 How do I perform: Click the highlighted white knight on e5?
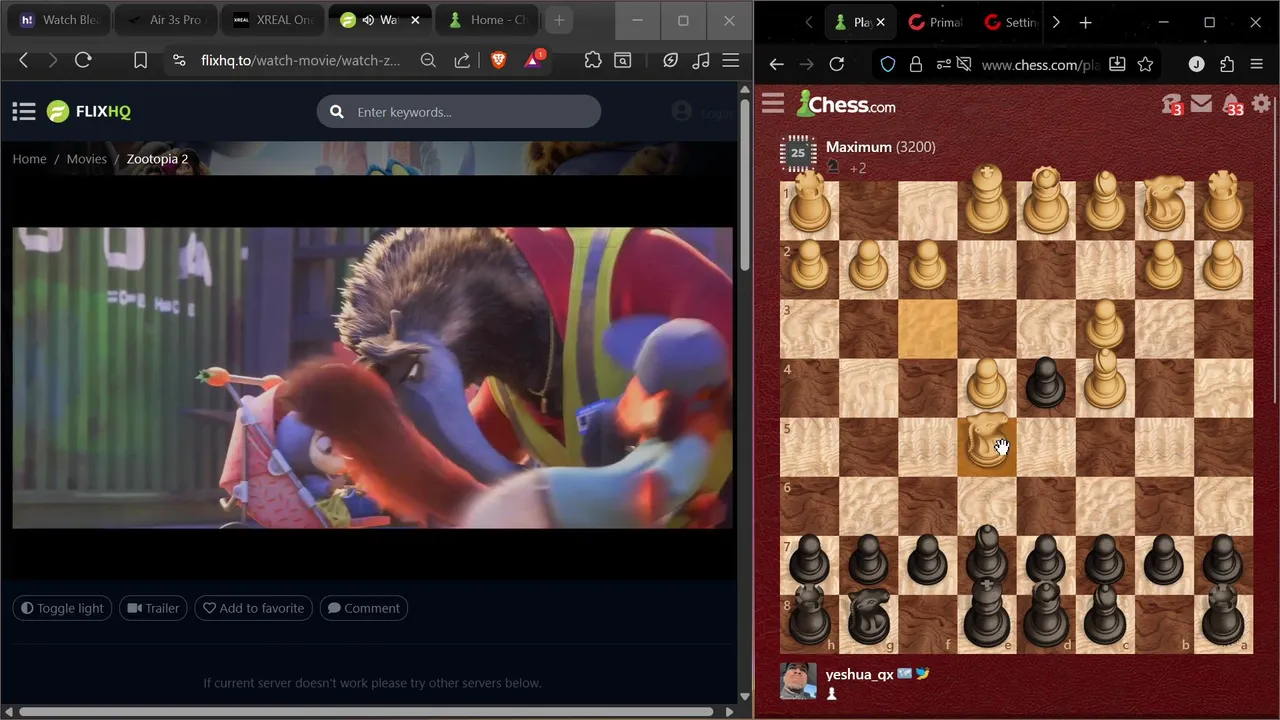click(x=987, y=447)
